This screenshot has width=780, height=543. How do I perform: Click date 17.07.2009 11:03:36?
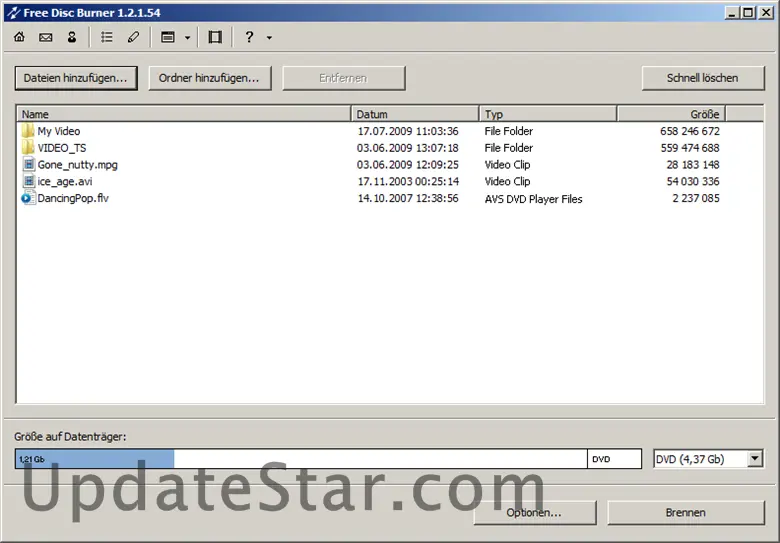[x=408, y=131]
